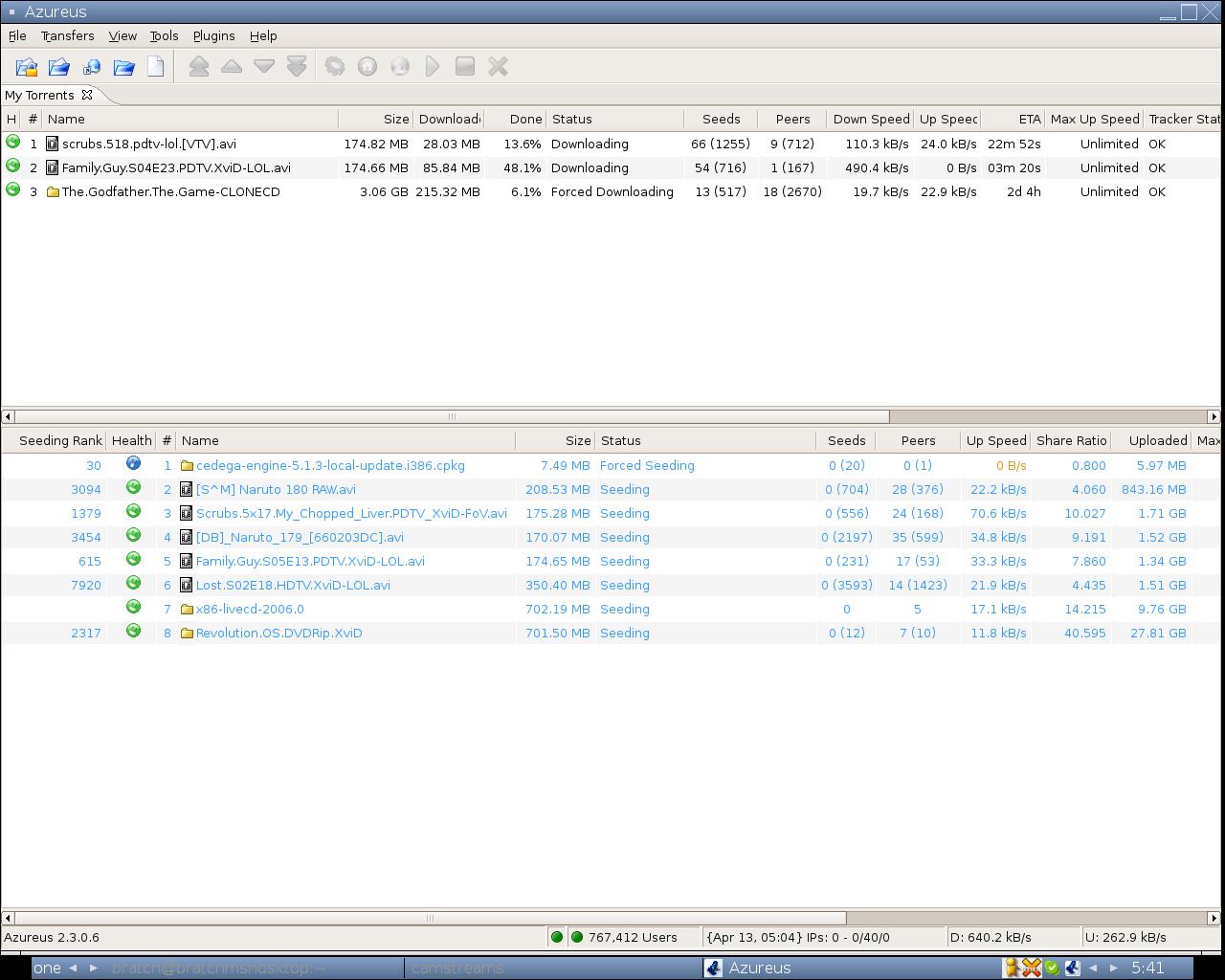
Task: Click the Move up arrow toolbar icon
Action: click(232, 67)
